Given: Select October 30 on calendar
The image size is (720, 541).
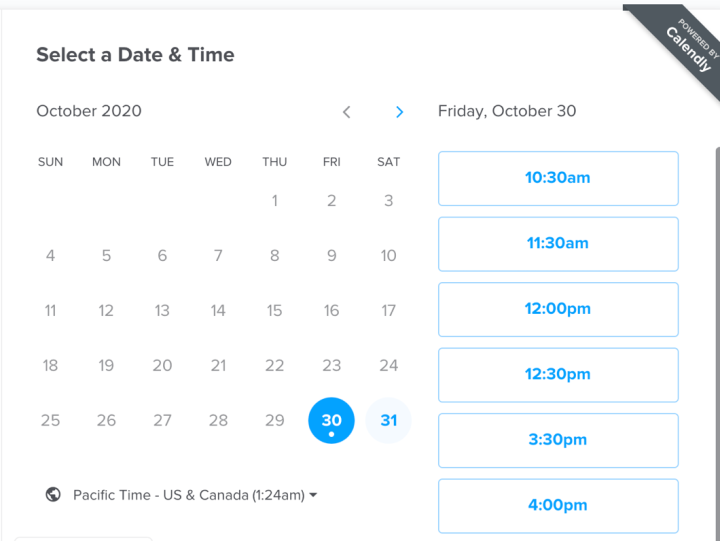Looking at the screenshot, I should click(x=331, y=420).
